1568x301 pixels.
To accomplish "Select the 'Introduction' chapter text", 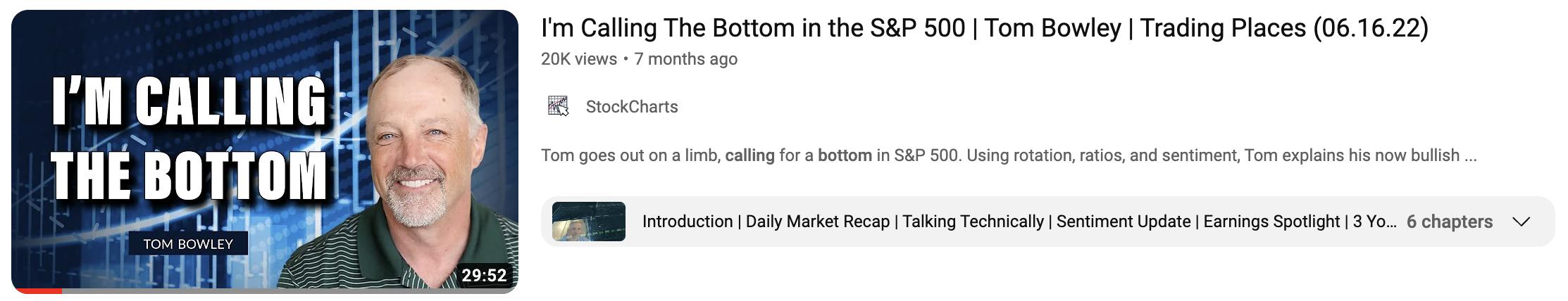I will coord(687,222).
